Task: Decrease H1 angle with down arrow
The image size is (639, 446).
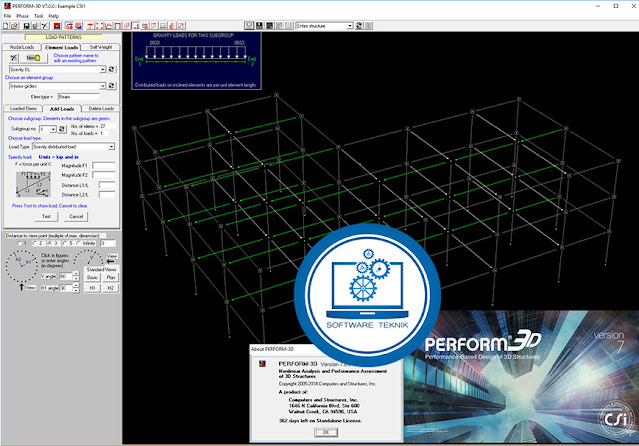Action: click(x=76, y=291)
